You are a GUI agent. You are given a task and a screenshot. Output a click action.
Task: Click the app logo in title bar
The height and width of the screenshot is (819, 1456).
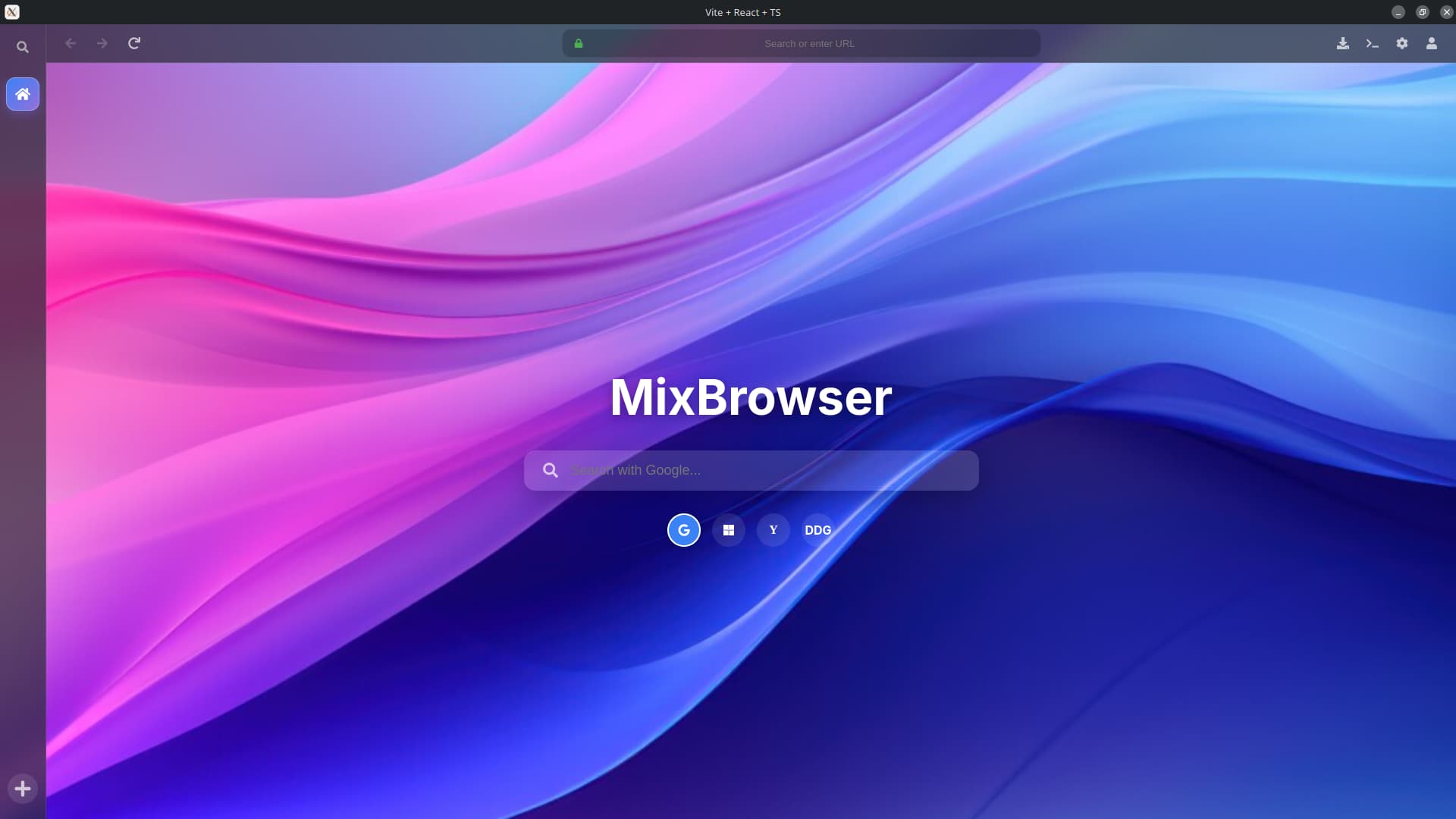click(x=12, y=12)
